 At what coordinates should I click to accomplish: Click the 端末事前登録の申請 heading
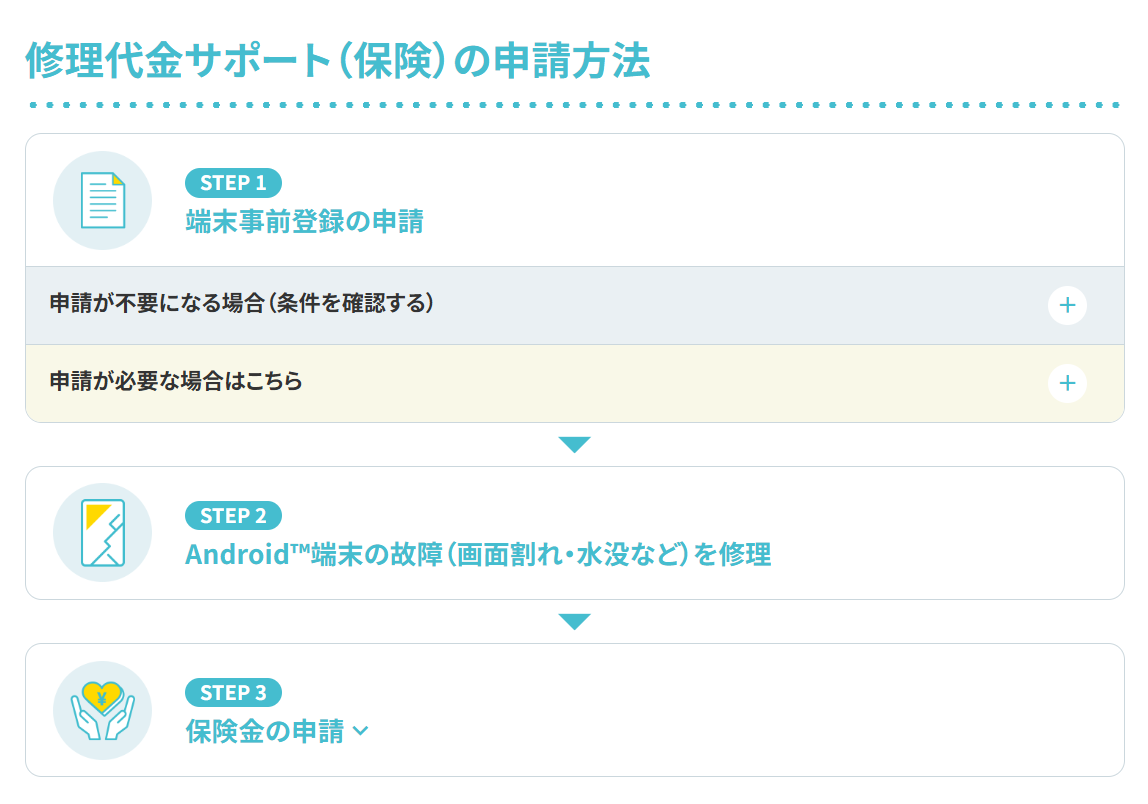coord(304,221)
